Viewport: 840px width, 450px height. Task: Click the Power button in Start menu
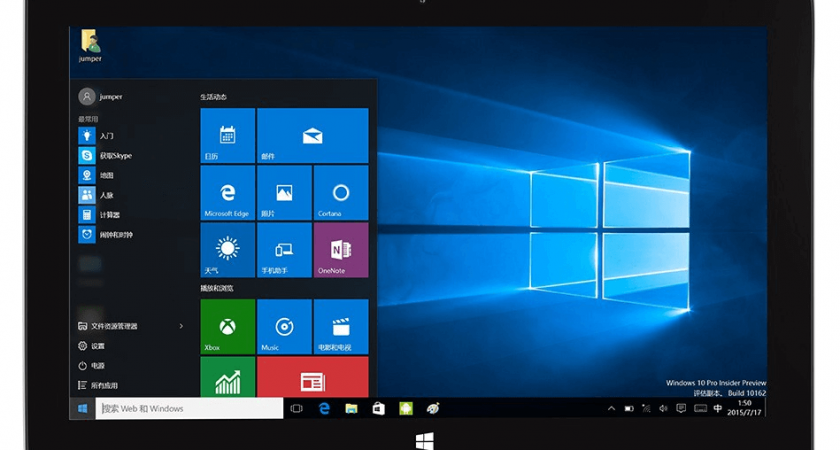(98, 365)
